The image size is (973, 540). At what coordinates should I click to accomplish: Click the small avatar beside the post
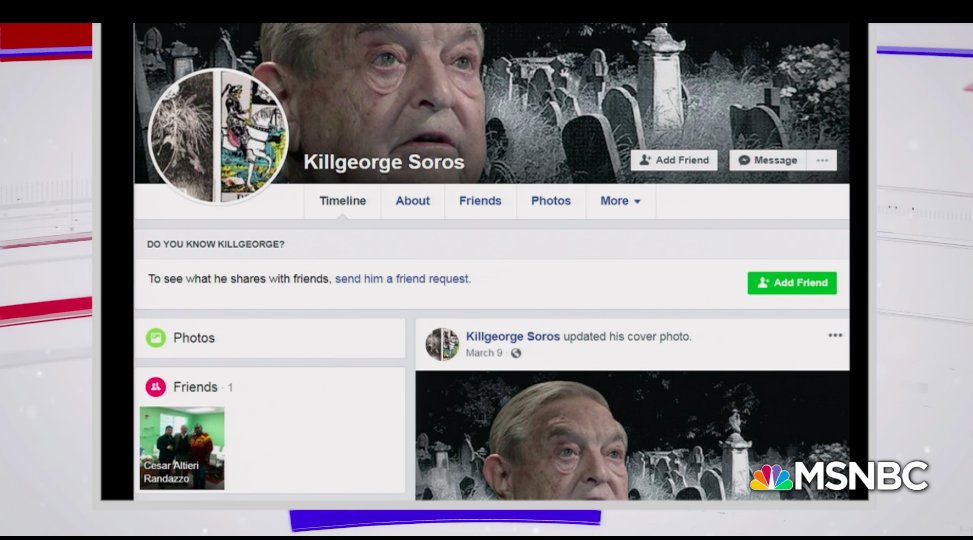point(442,344)
